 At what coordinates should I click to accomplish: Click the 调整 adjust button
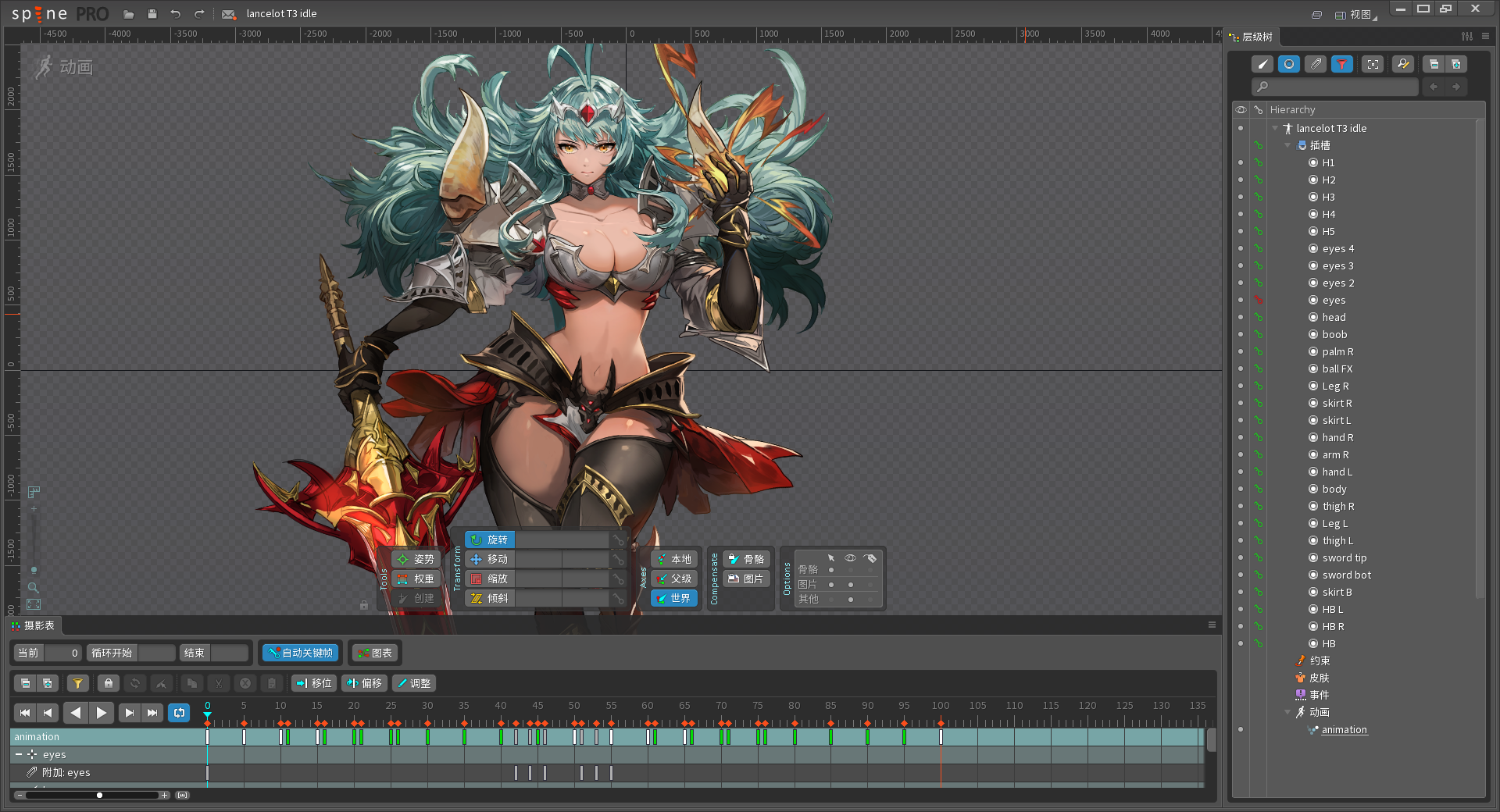pyautogui.click(x=413, y=683)
